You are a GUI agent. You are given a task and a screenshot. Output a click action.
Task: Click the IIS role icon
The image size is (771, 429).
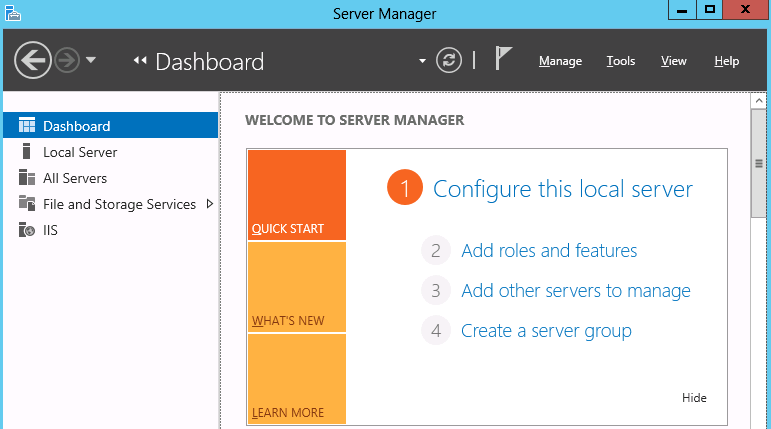point(27,230)
